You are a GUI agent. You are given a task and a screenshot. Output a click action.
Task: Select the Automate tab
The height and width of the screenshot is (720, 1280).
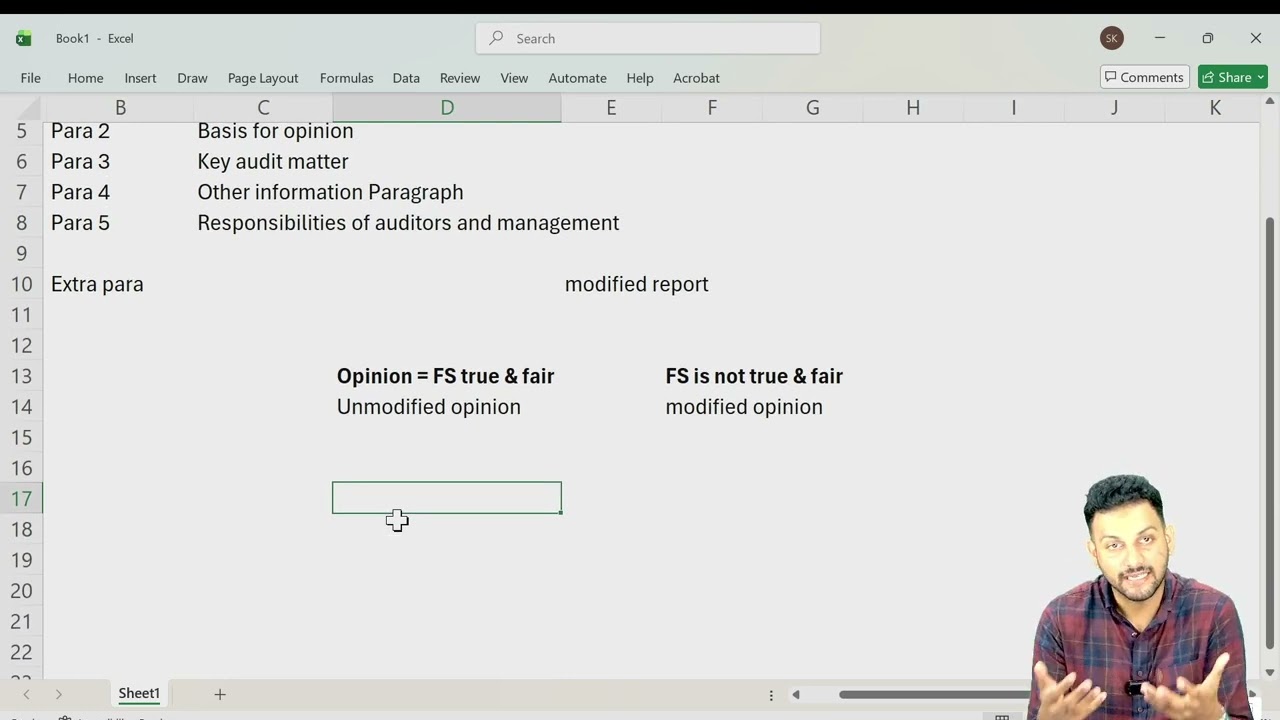click(577, 78)
